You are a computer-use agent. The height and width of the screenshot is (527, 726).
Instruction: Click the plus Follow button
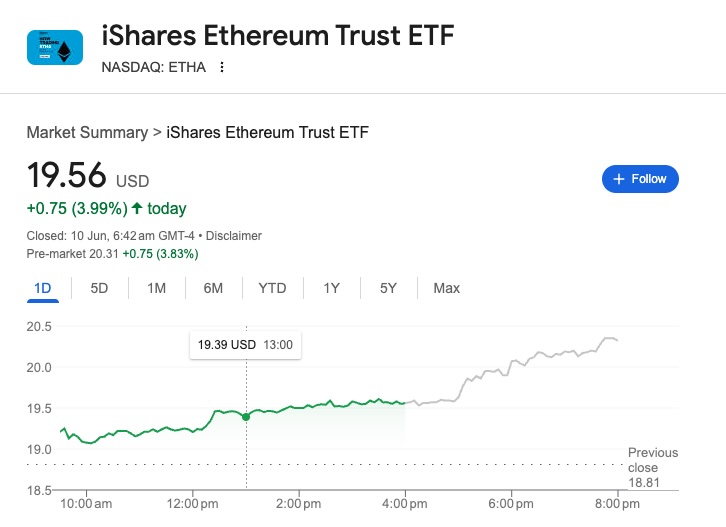640,179
